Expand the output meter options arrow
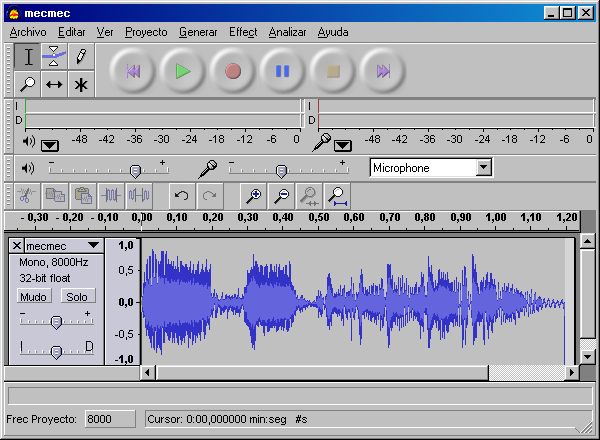 (x=50, y=145)
